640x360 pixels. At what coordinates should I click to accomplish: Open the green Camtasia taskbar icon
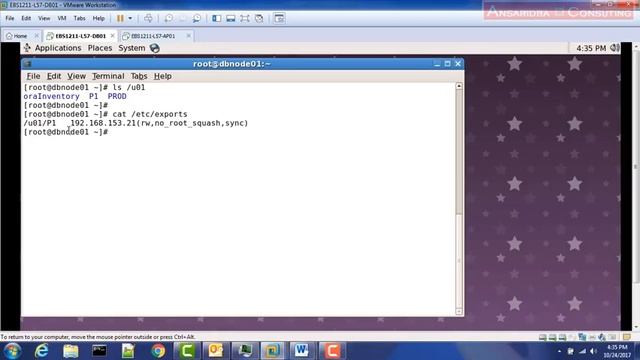click(x=187, y=351)
